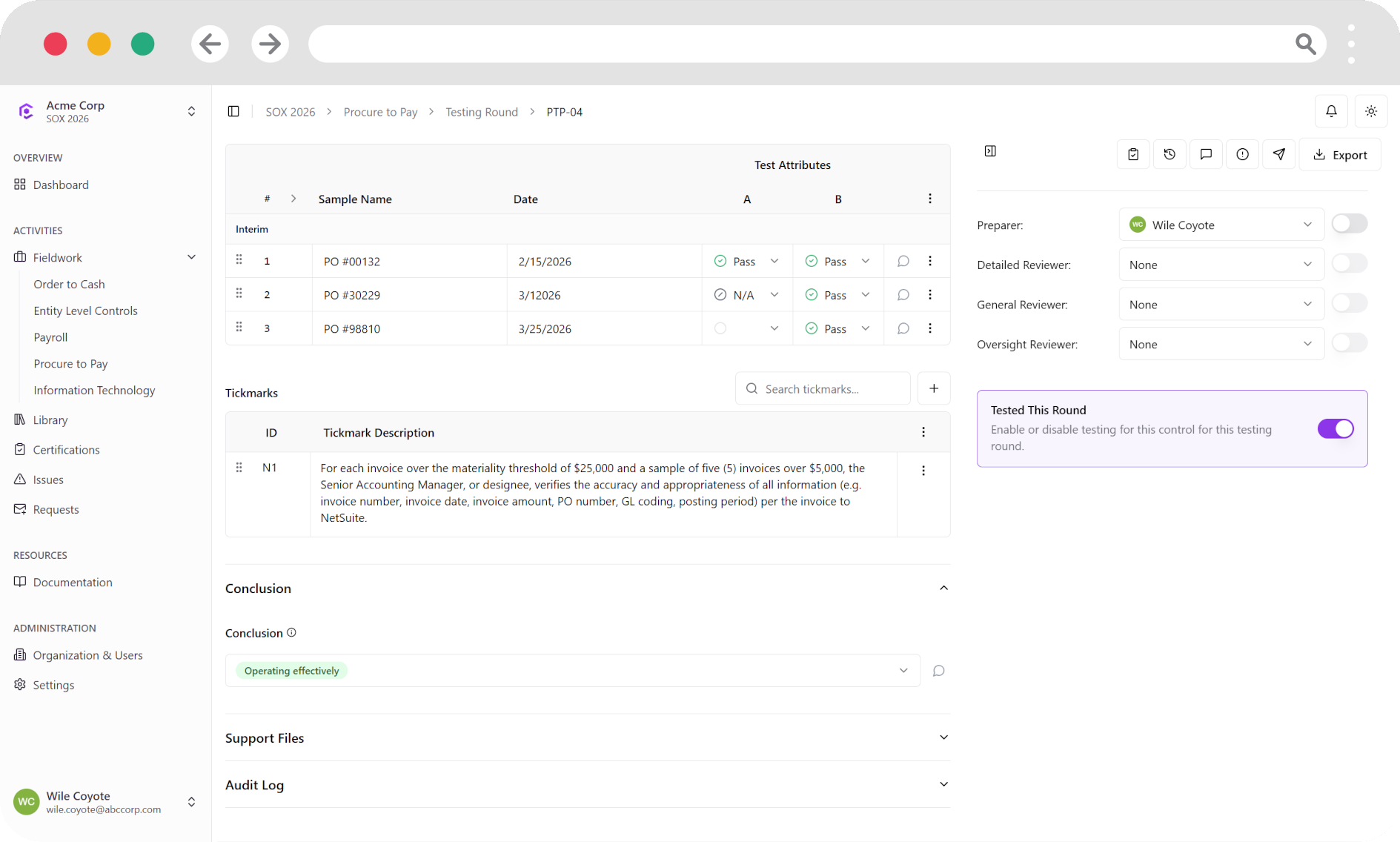Image resolution: width=1400 pixels, height=842 pixels.
Task: Go to SOX 2026 breadcrumb
Action: pos(290,112)
